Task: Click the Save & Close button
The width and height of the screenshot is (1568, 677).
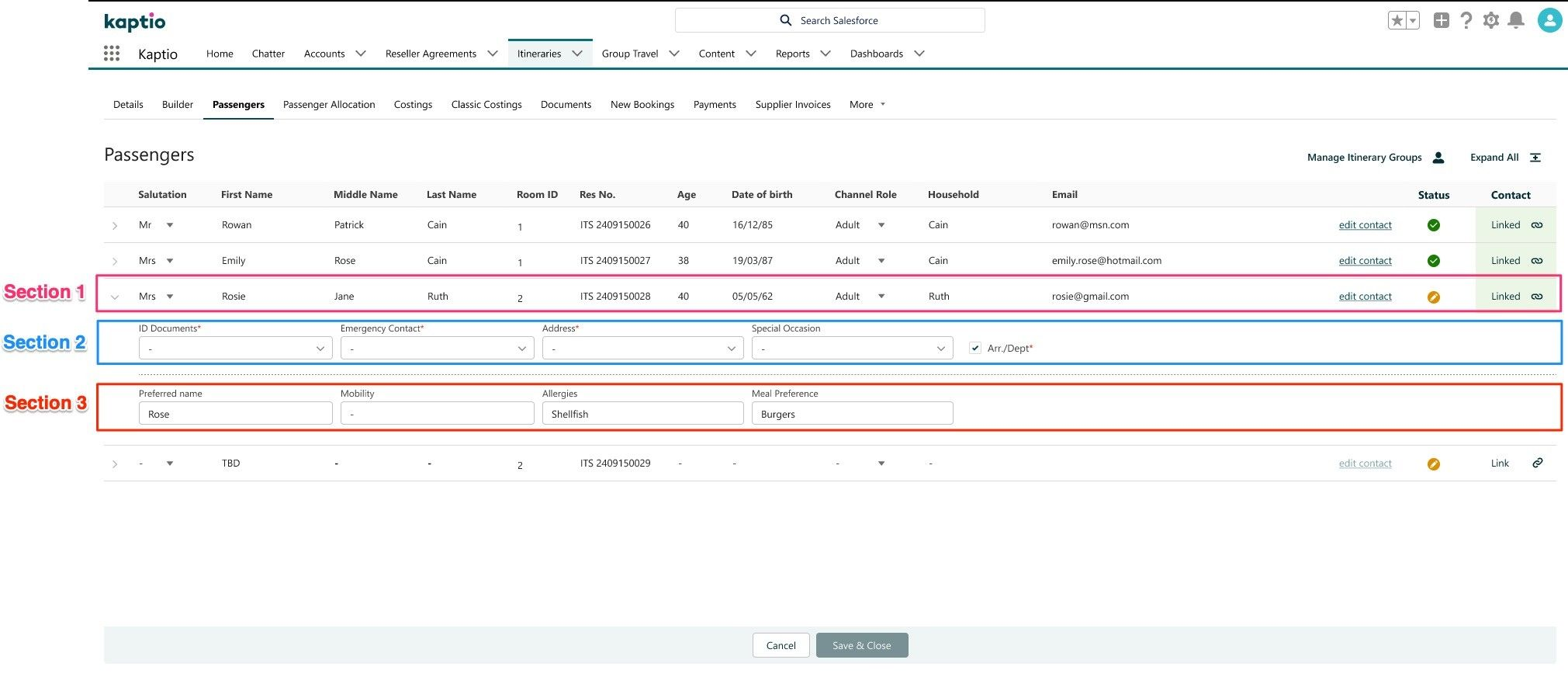Action: (861, 646)
